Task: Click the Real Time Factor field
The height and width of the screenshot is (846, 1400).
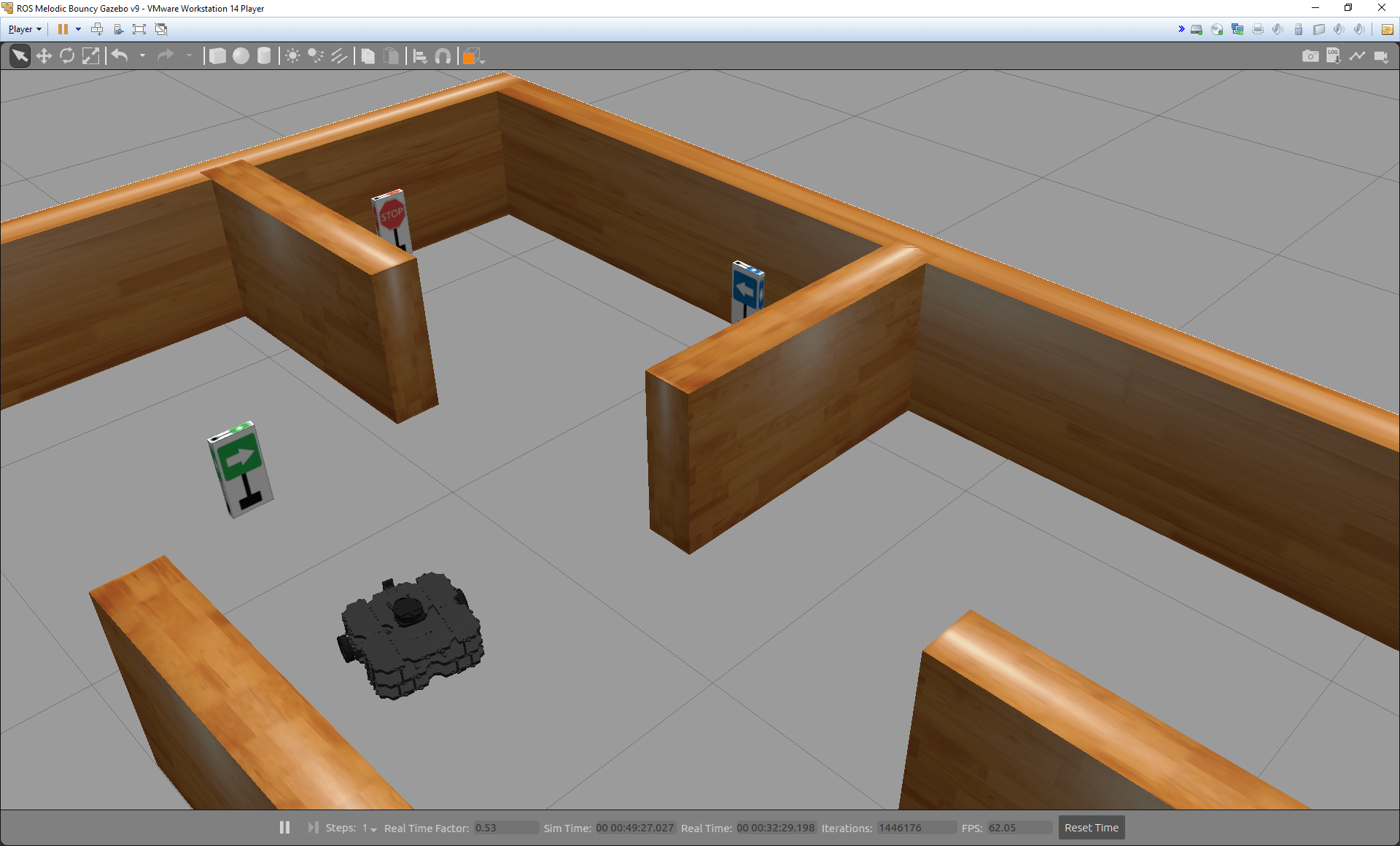Action: pyautogui.click(x=505, y=828)
